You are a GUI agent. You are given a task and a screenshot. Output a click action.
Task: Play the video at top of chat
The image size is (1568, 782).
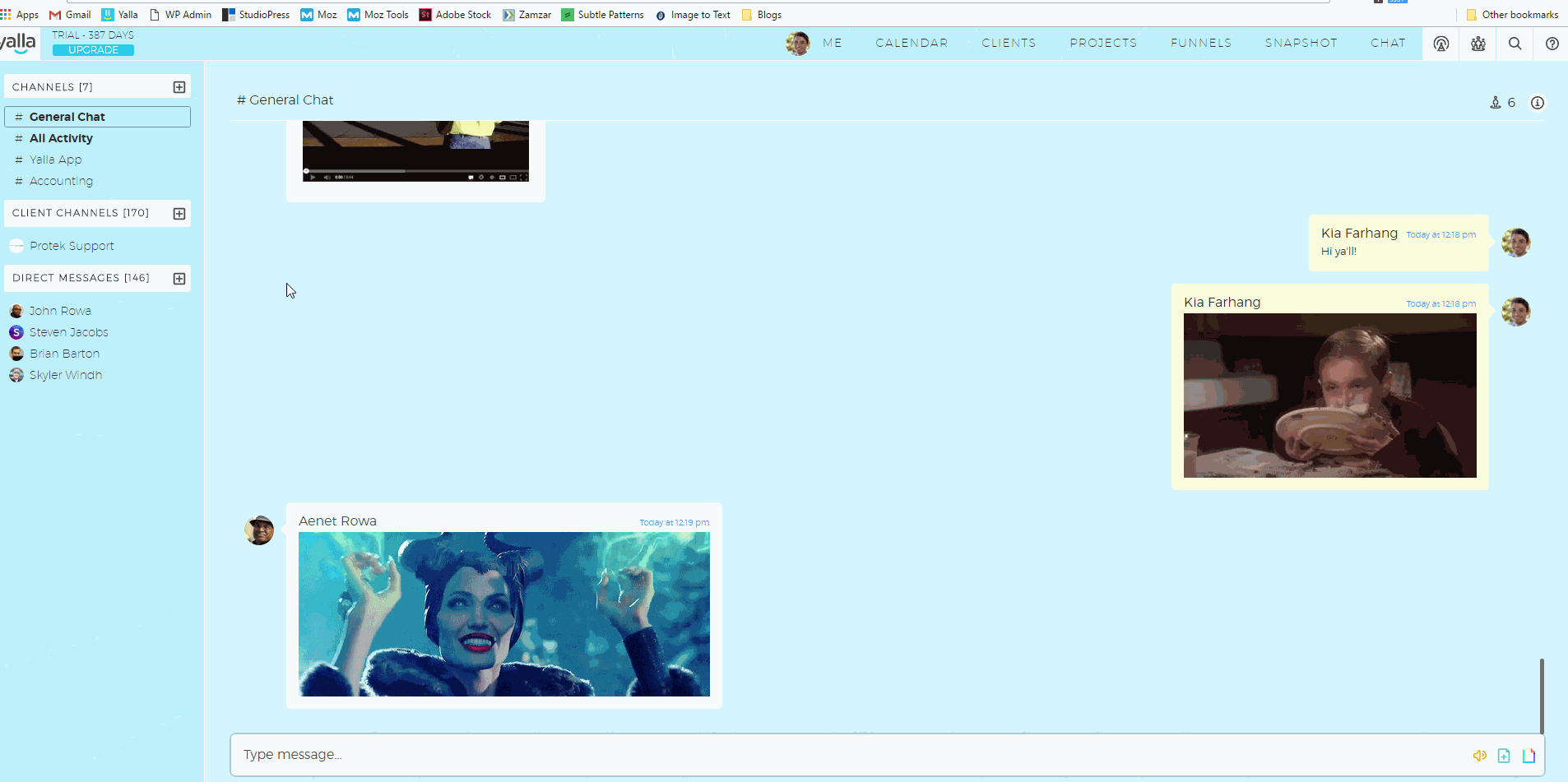[312, 177]
